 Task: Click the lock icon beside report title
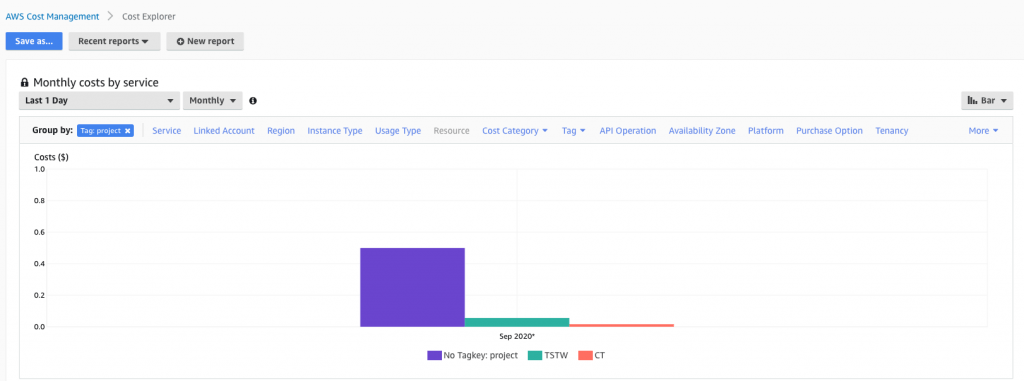25,82
